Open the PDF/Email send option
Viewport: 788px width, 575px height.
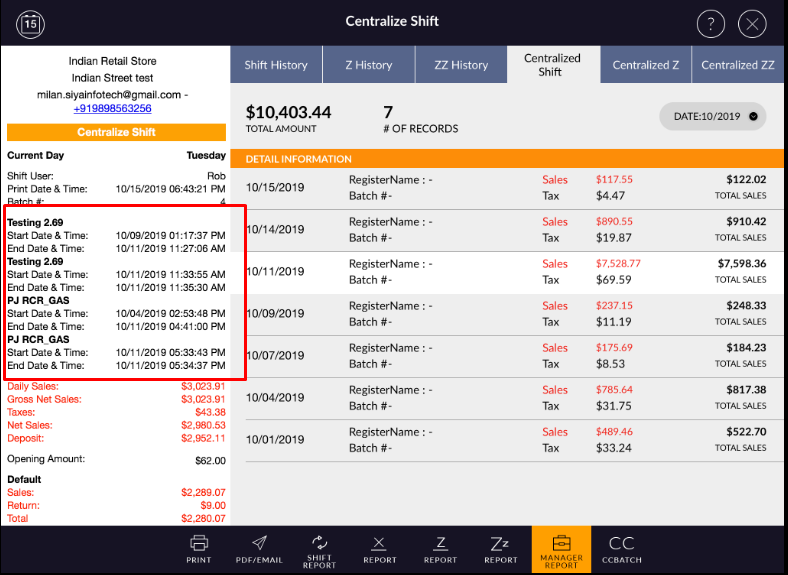[259, 548]
